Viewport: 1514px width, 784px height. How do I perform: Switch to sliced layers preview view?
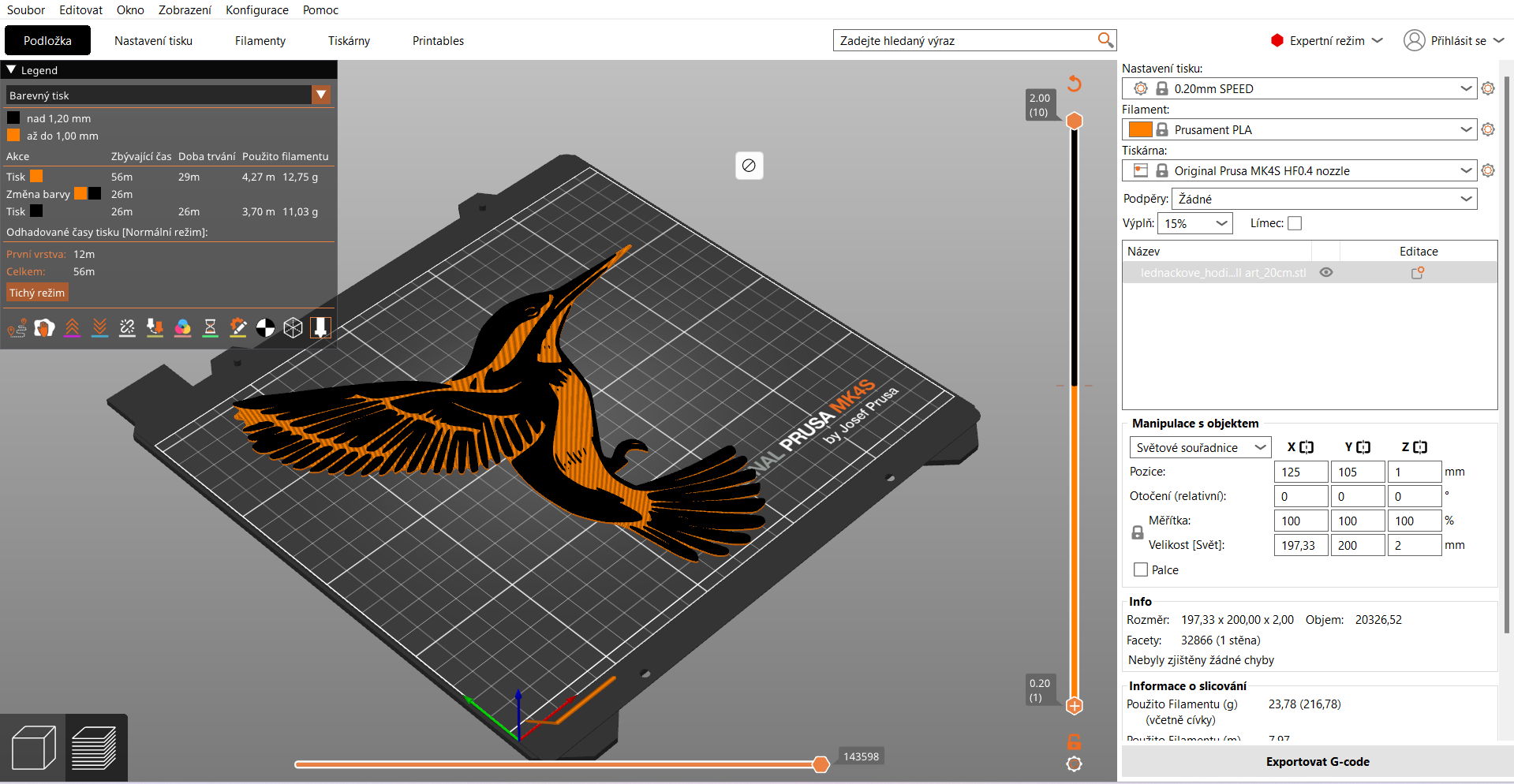(95, 748)
